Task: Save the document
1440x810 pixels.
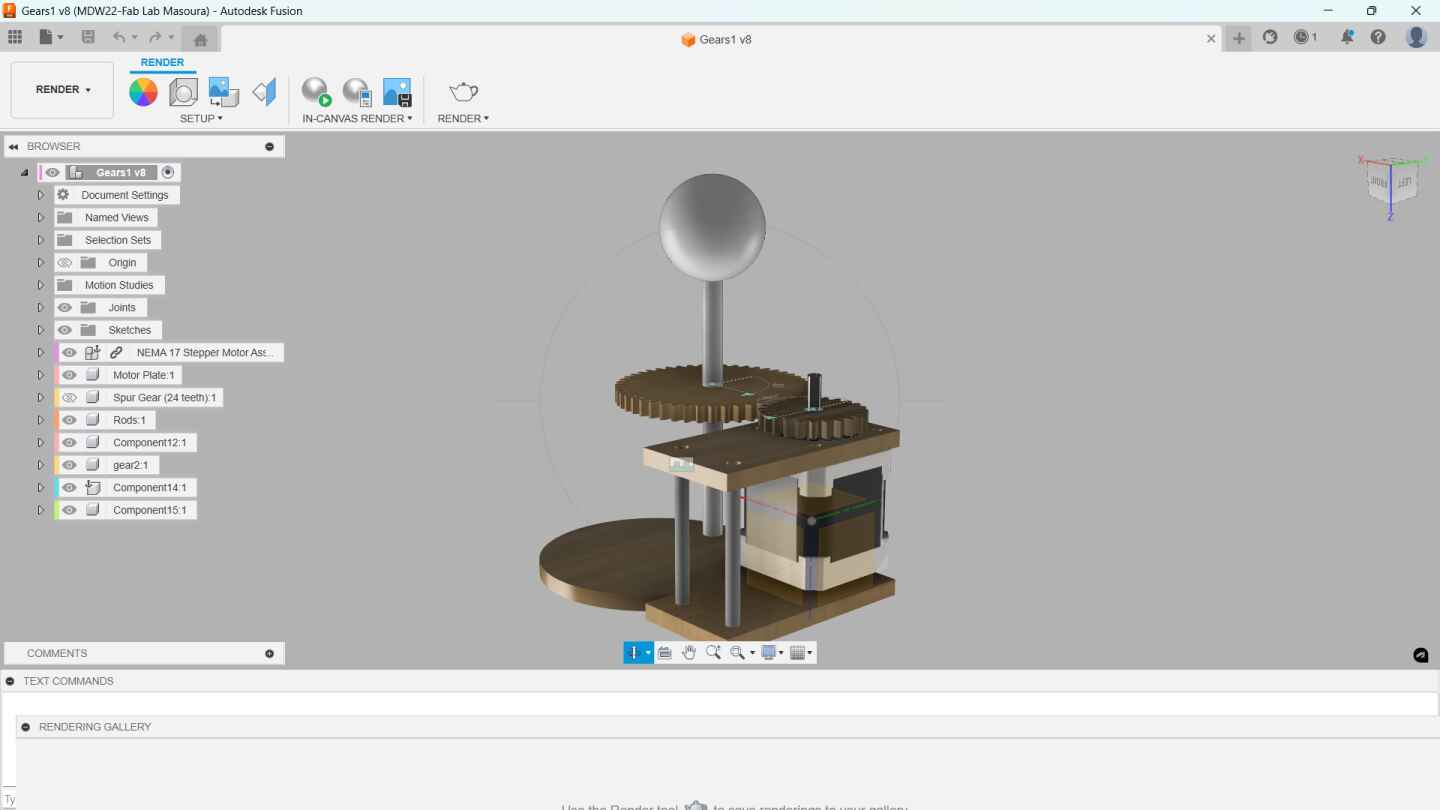Action: click(x=88, y=37)
